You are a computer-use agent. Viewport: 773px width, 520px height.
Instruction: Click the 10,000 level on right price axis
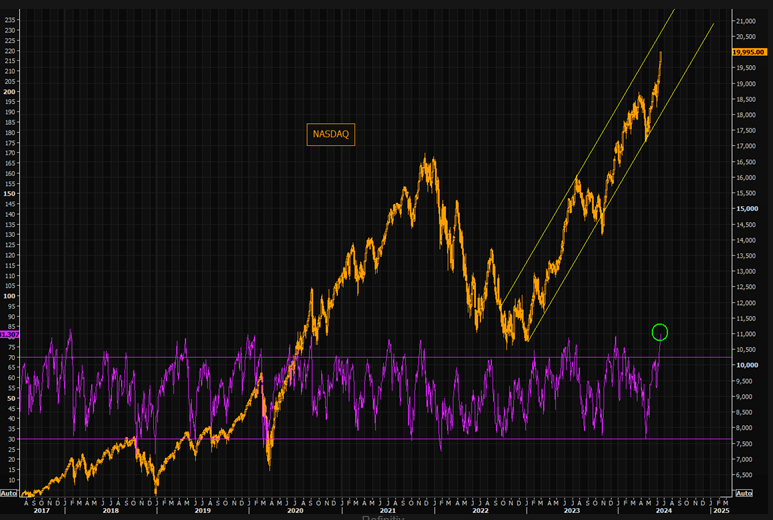click(748, 365)
